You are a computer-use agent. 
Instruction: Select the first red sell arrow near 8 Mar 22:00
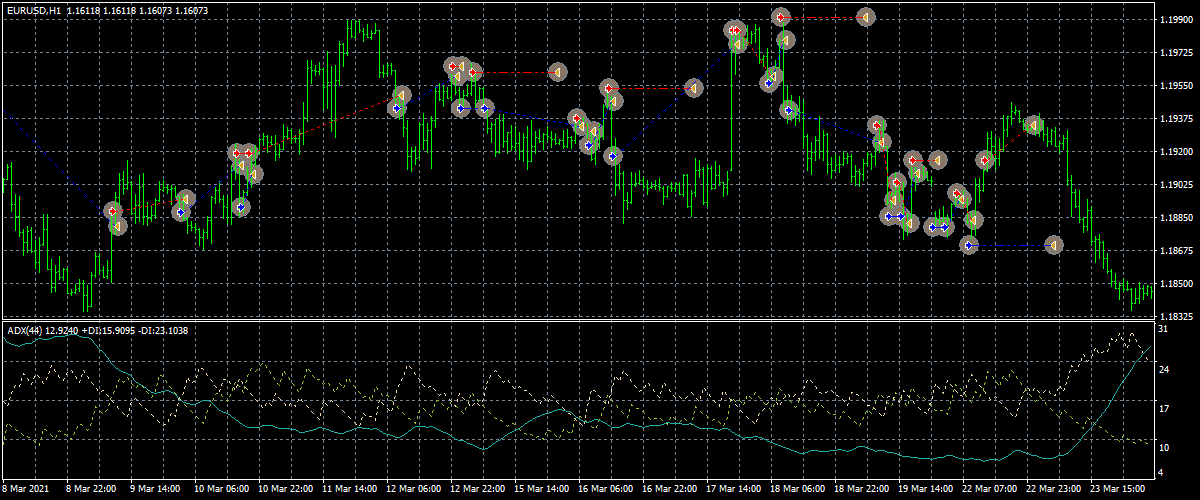click(x=113, y=211)
